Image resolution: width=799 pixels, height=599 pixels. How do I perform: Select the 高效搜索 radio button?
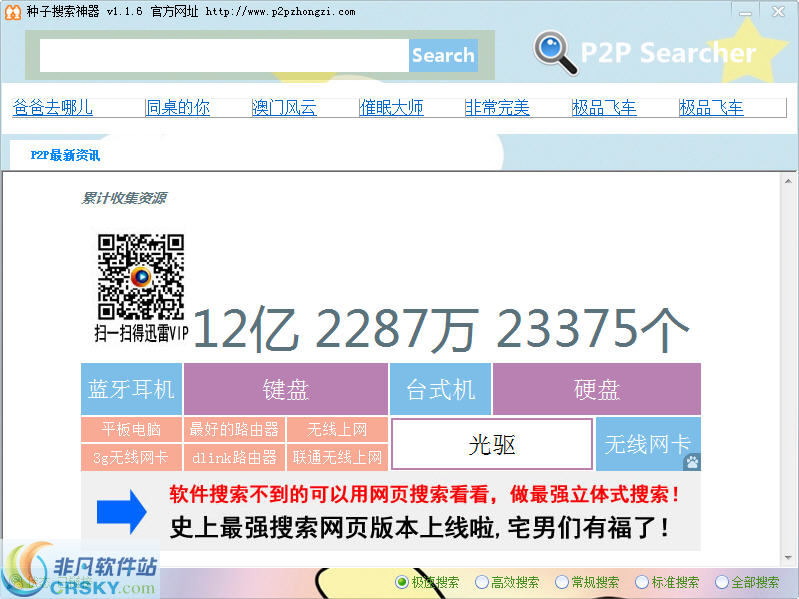point(507,582)
